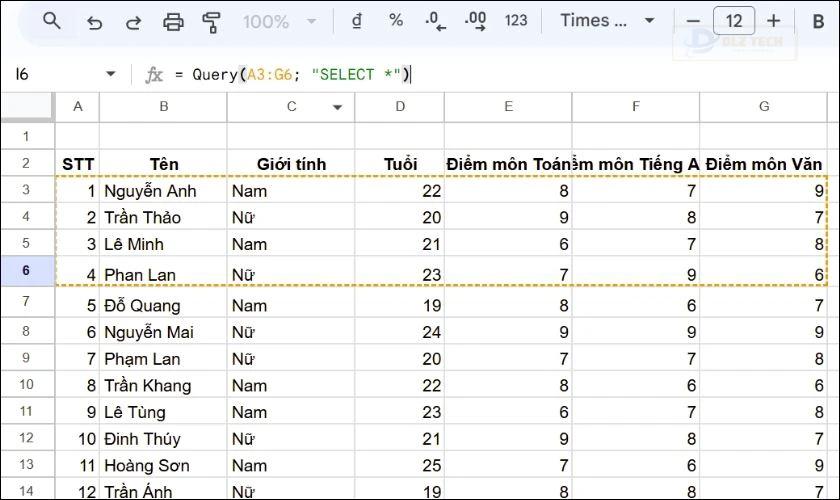Redo the last undone action
The height and width of the screenshot is (500, 840).
click(x=133, y=23)
